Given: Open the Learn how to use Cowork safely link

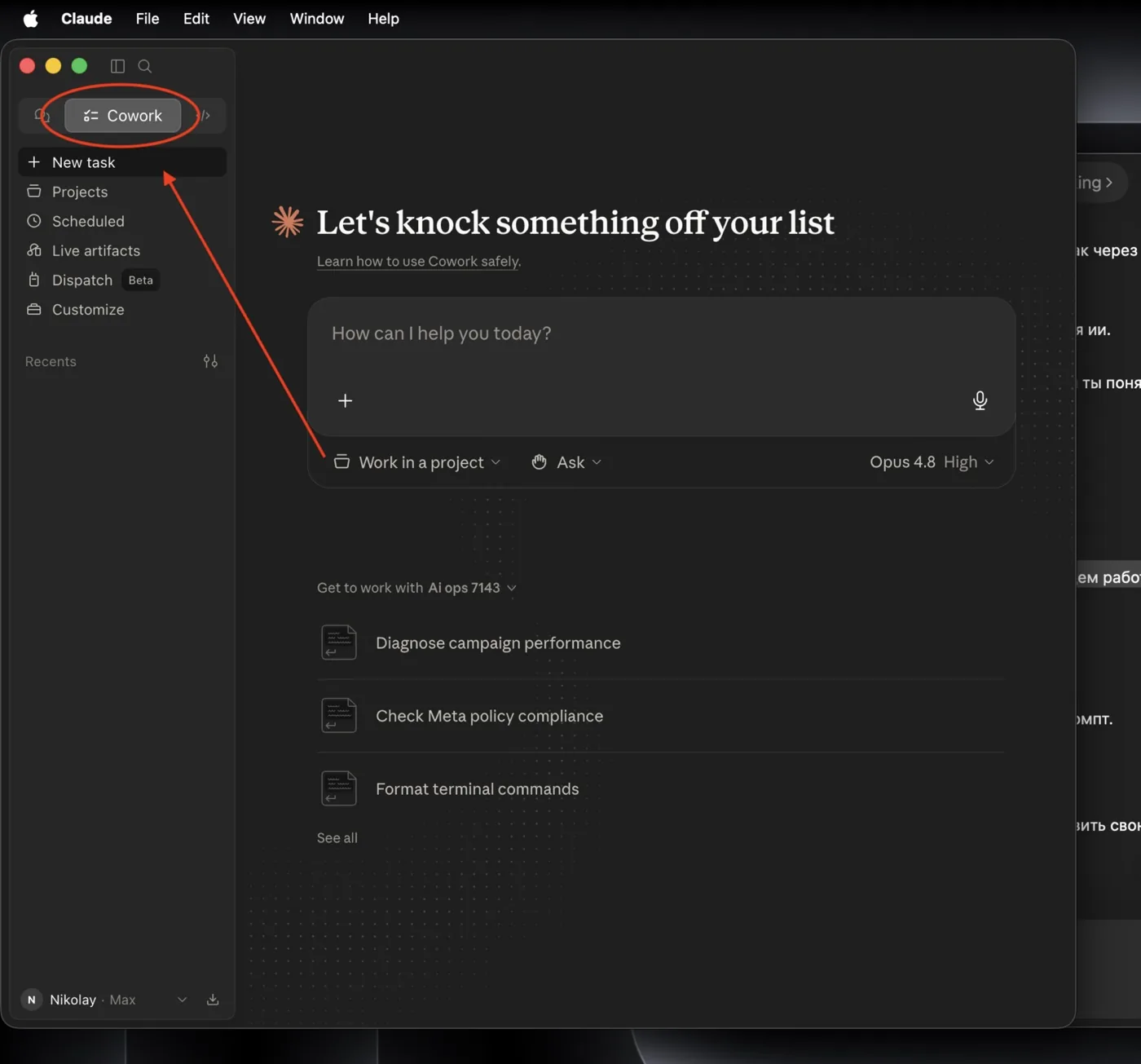Looking at the screenshot, I should pyautogui.click(x=419, y=261).
